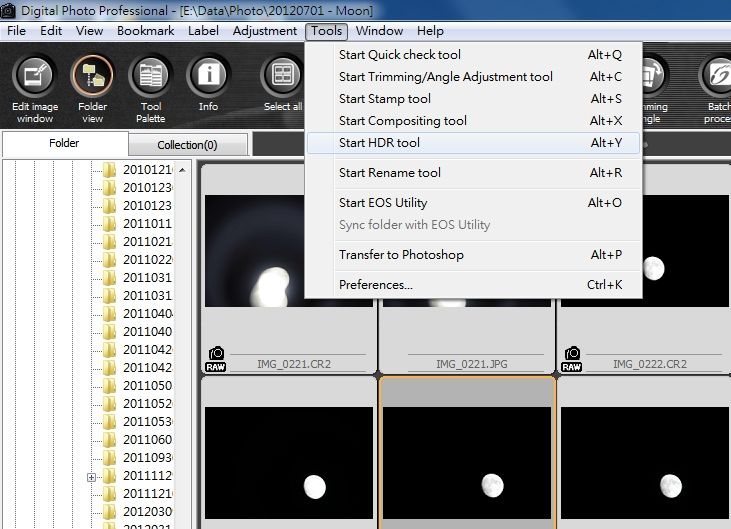Open the Label menu
The width and height of the screenshot is (731, 529).
click(203, 31)
